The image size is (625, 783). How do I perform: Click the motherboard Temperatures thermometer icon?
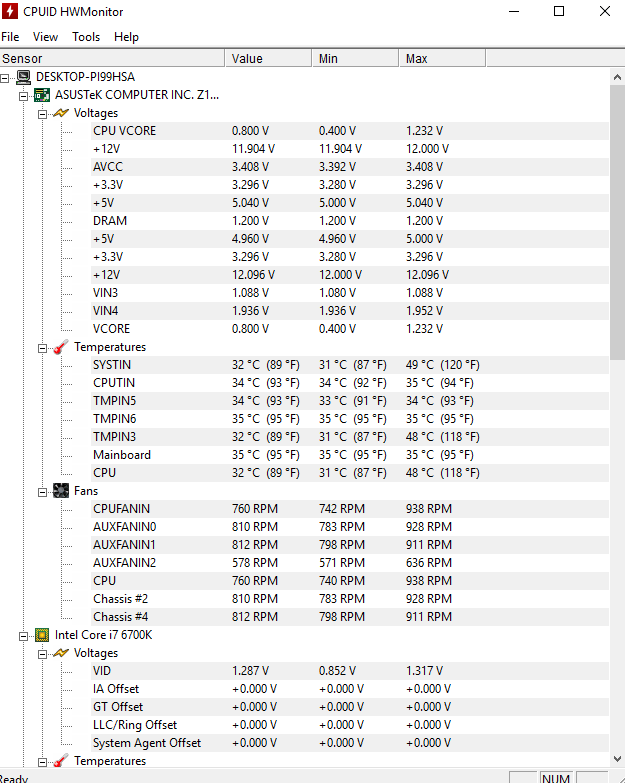[x=60, y=347]
